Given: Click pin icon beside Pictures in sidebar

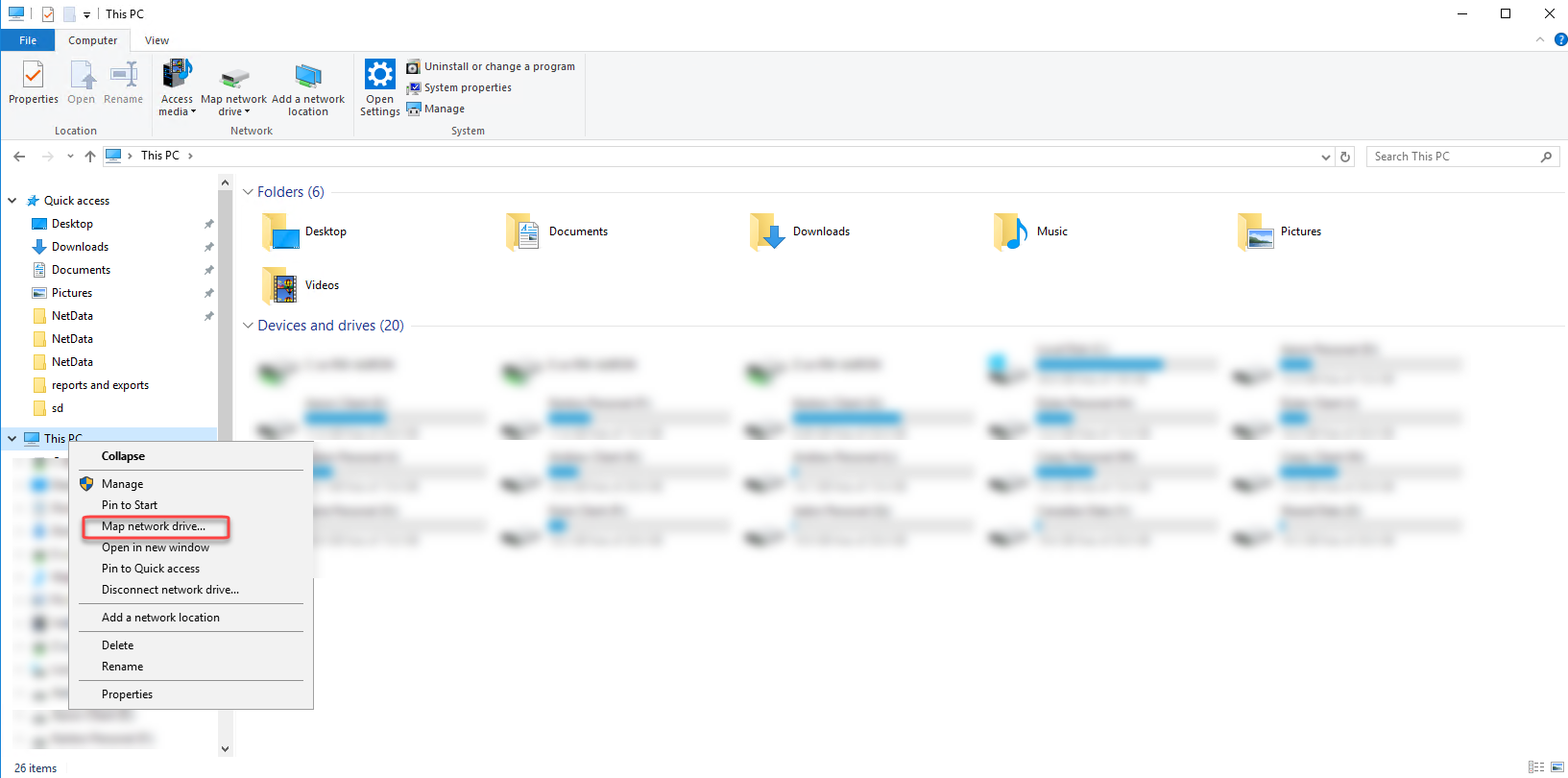Looking at the screenshot, I should coord(208,293).
